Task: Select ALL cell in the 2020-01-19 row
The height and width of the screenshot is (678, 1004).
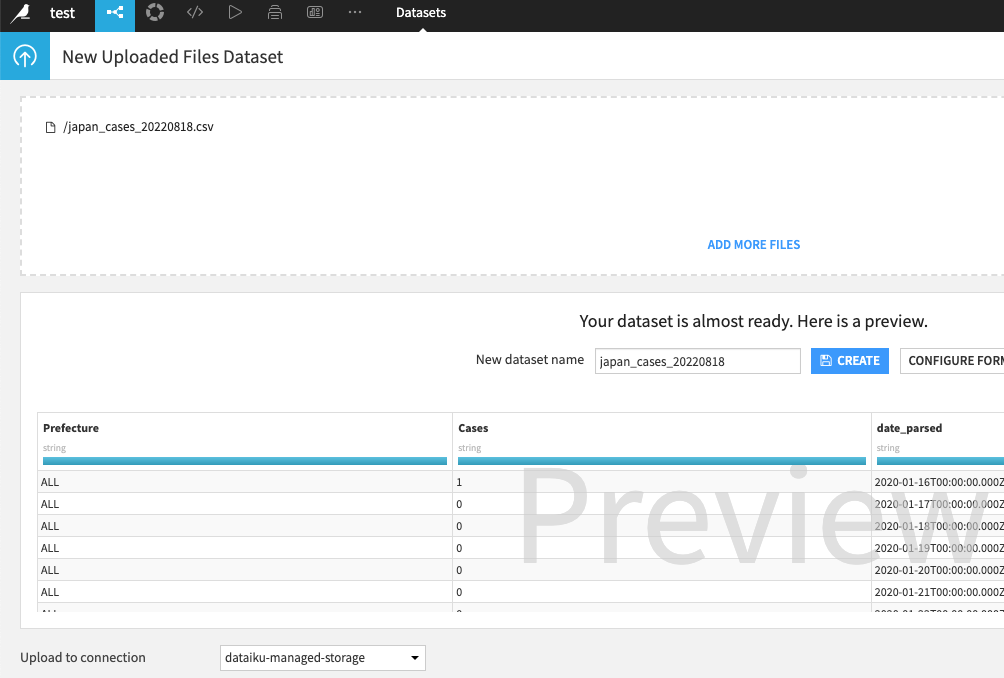Action: pos(245,548)
